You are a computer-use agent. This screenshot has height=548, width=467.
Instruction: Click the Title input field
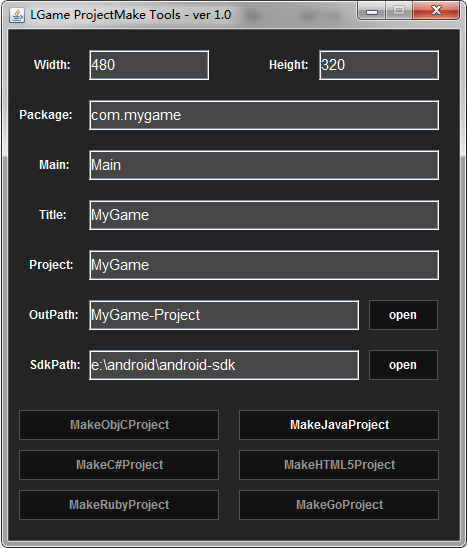click(264, 215)
